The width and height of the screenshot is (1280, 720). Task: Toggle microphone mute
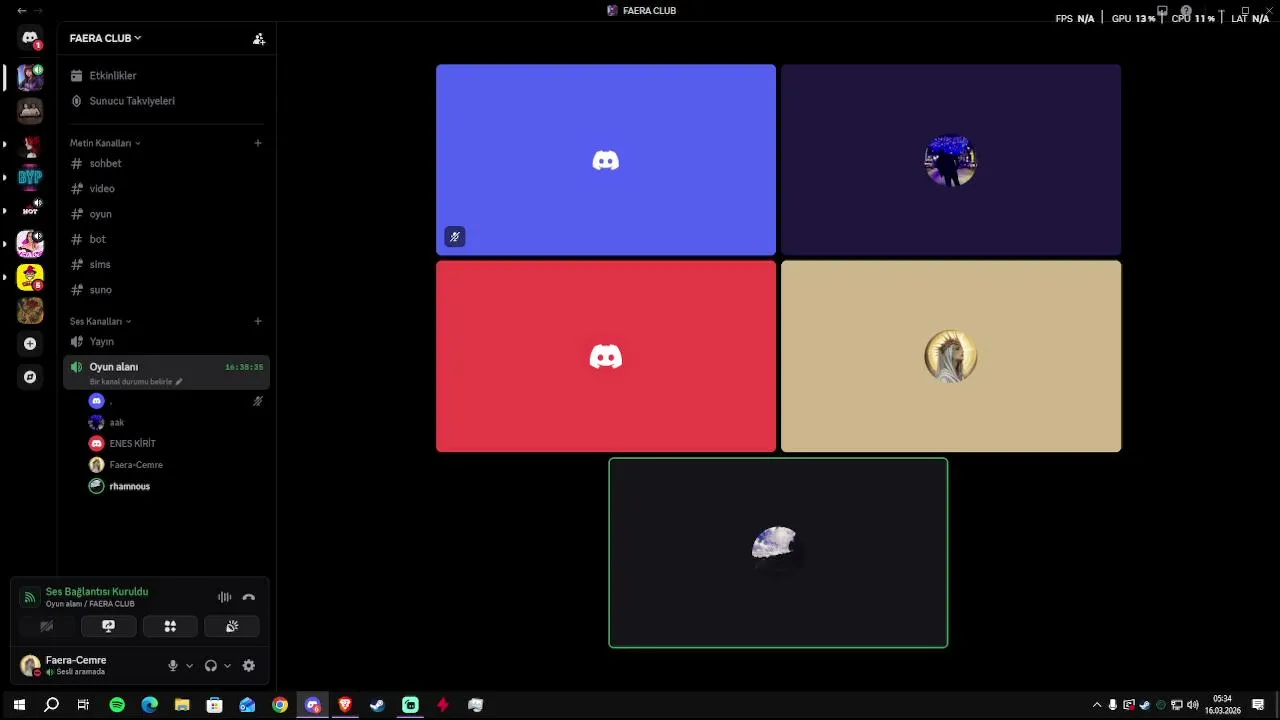173,666
